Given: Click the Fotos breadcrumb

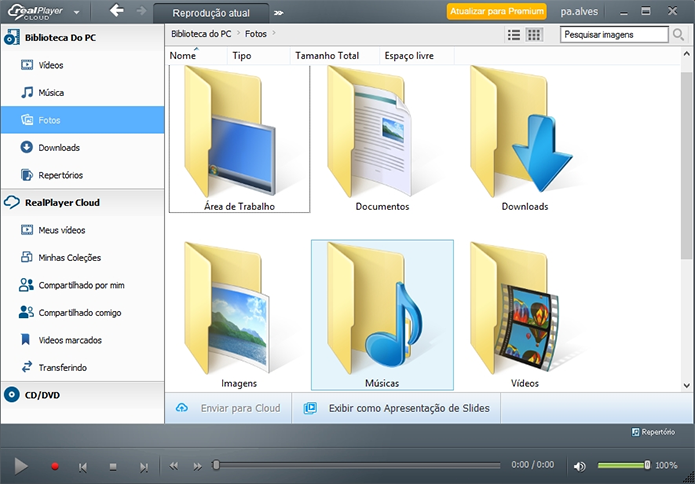Looking at the screenshot, I should tap(256, 34).
